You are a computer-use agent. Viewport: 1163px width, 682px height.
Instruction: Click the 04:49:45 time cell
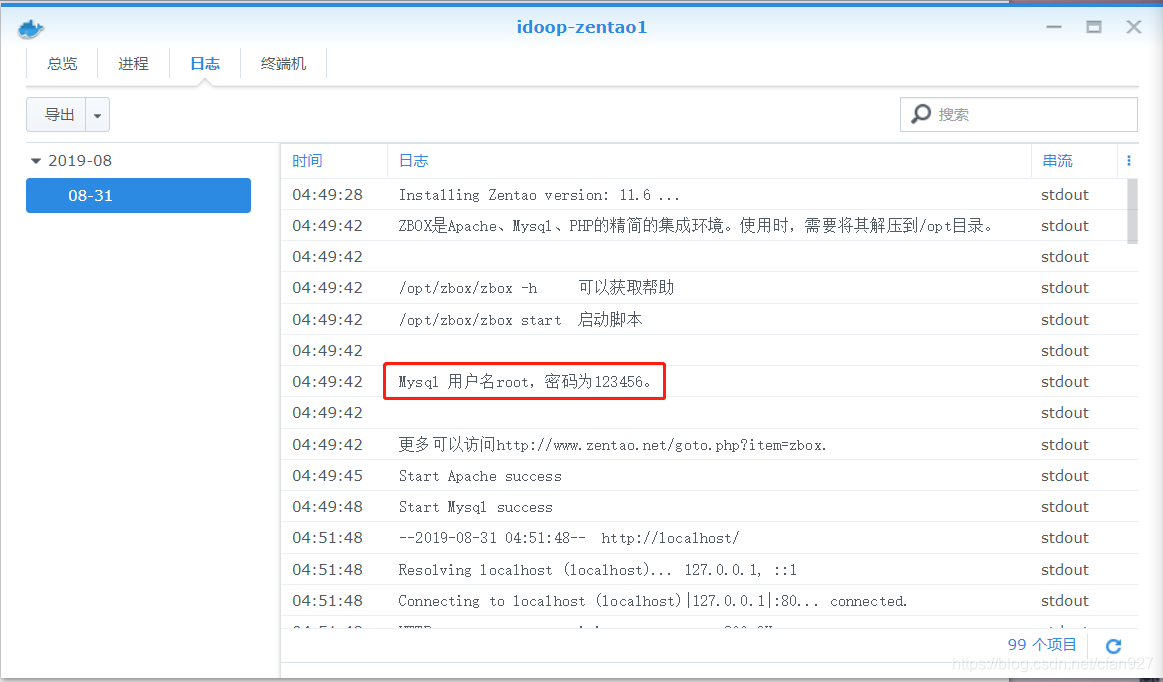(327, 476)
